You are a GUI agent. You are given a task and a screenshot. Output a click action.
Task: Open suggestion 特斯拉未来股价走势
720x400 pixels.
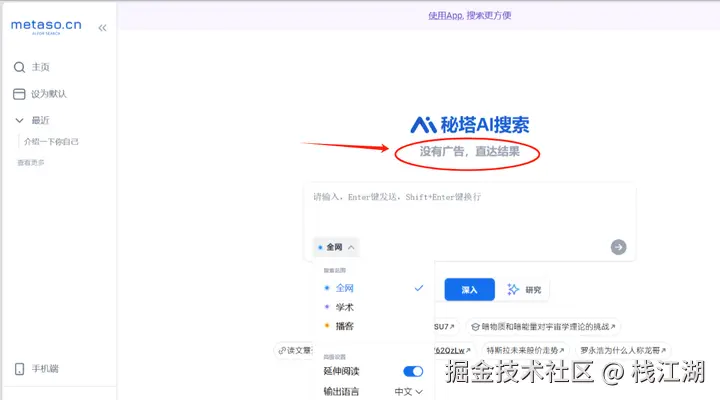525,350
